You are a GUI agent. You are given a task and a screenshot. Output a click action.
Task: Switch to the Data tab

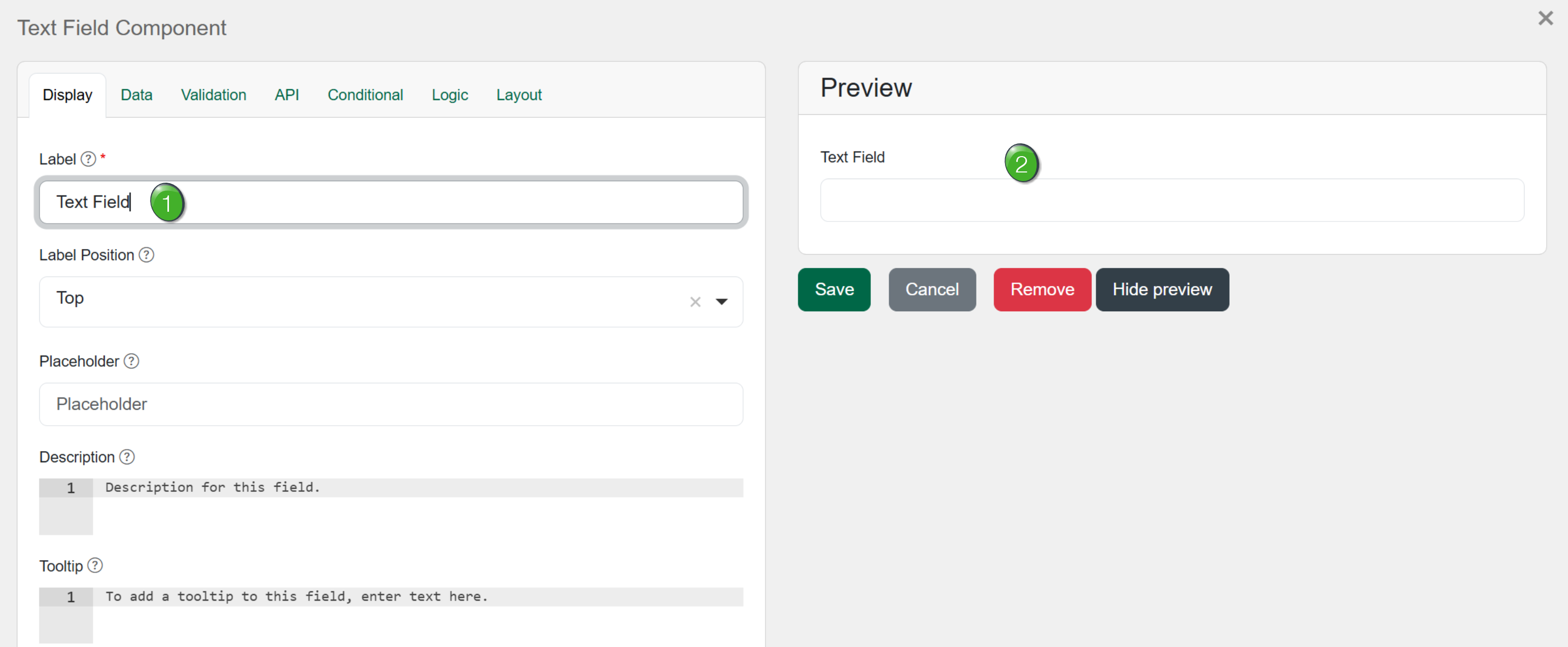click(x=136, y=95)
